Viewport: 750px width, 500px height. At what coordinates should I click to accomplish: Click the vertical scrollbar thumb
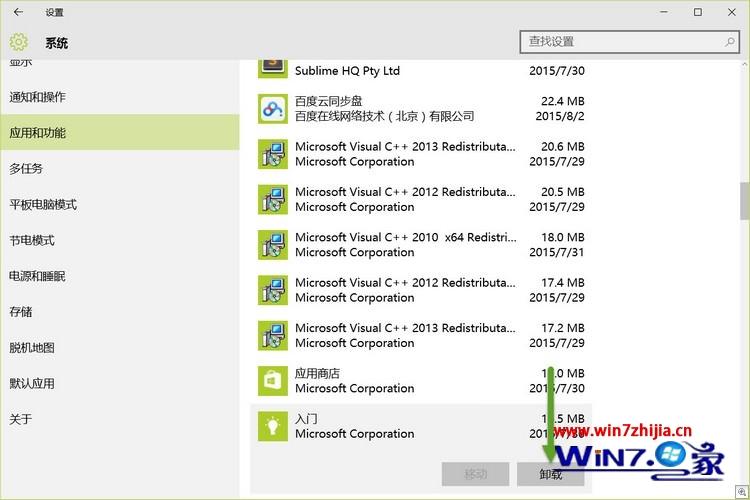point(745,200)
